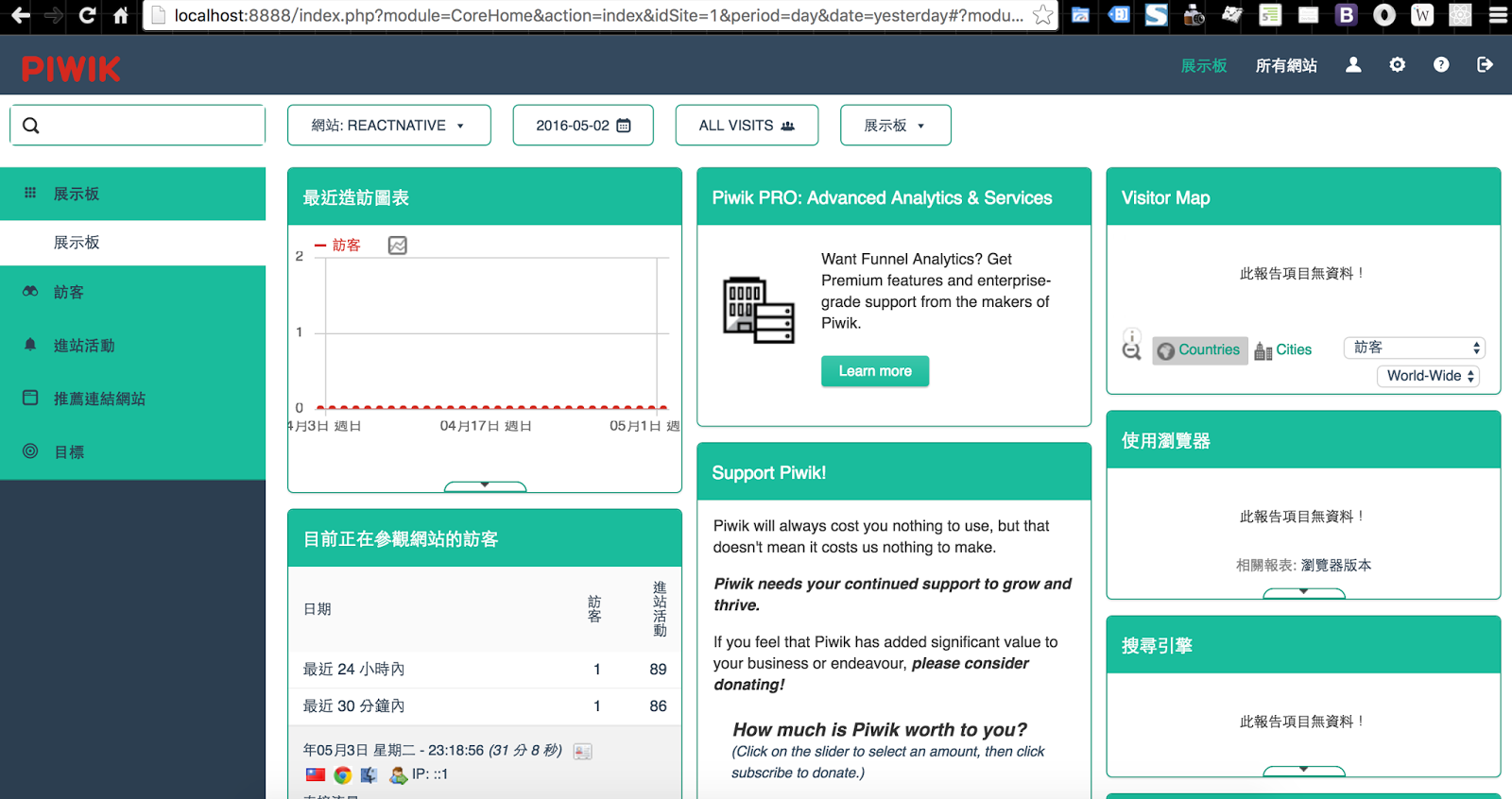Open the 訪客 metric select in the Visitor Map

click(x=1415, y=348)
